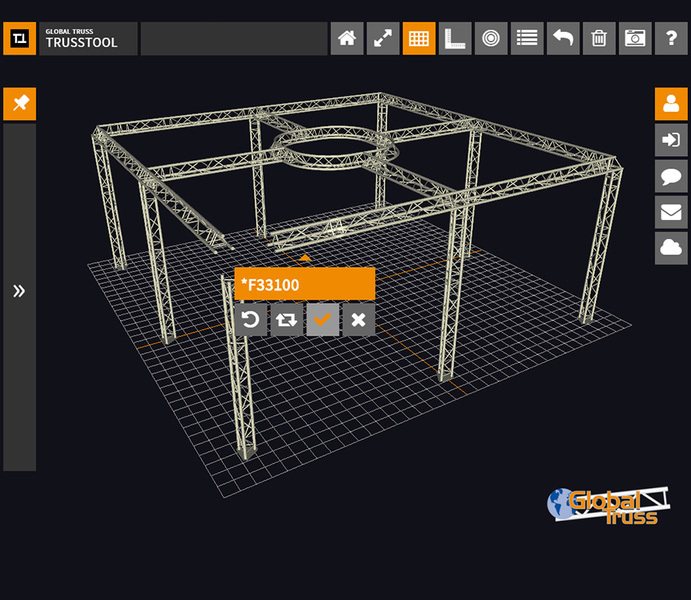The image size is (691, 600).
Task: Toggle fullscreen with the expand arrows icon
Action: pyautogui.click(x=383, y=39)
